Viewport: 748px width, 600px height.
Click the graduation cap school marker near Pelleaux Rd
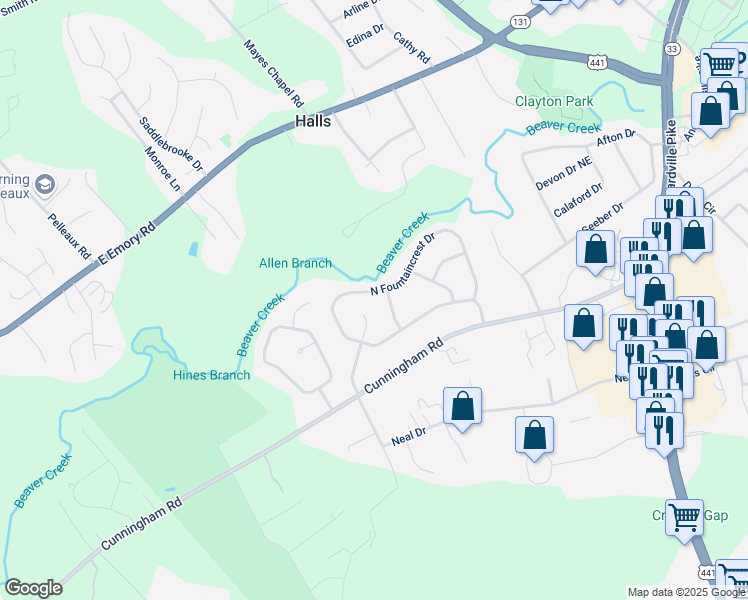click(x=45, y=185)
